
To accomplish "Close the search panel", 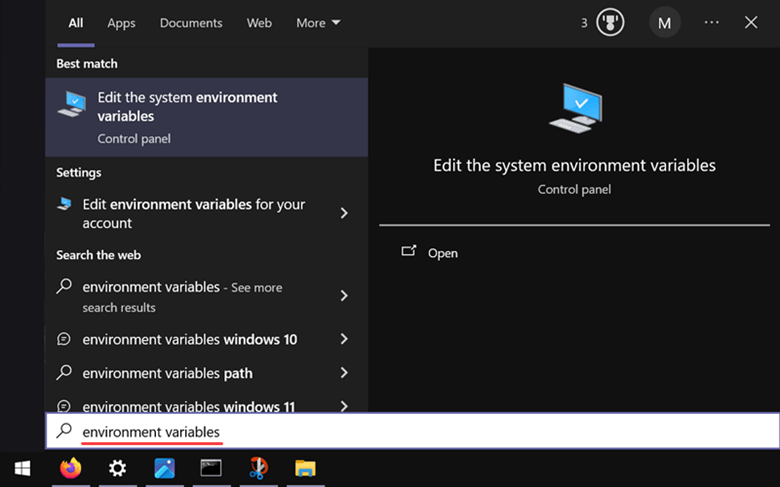I will (x=751, y=22).
